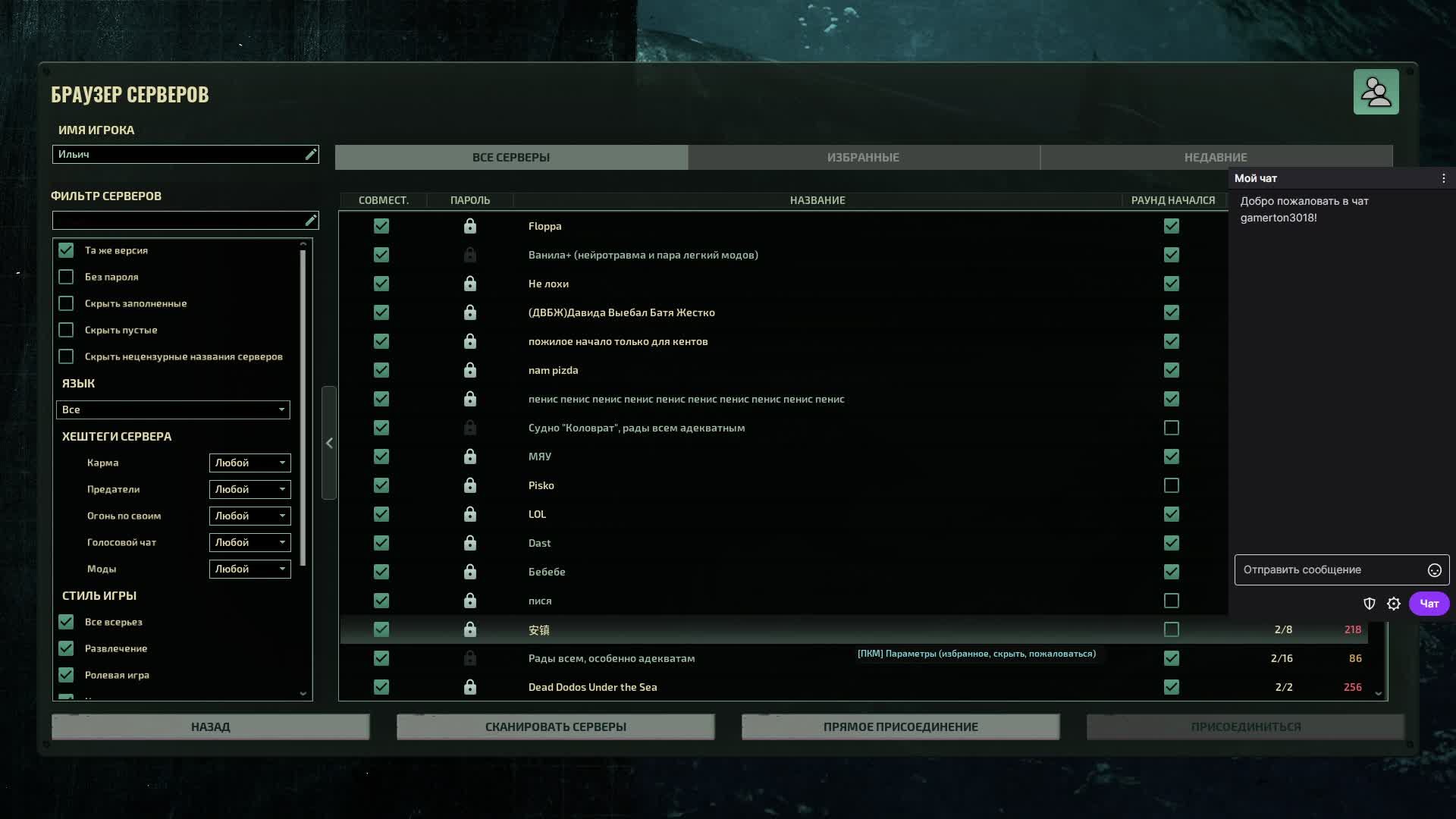This screenshot has height=819, width=1456.
Task: Click the lock icon on Dast row
Action: tap(470, 543)
